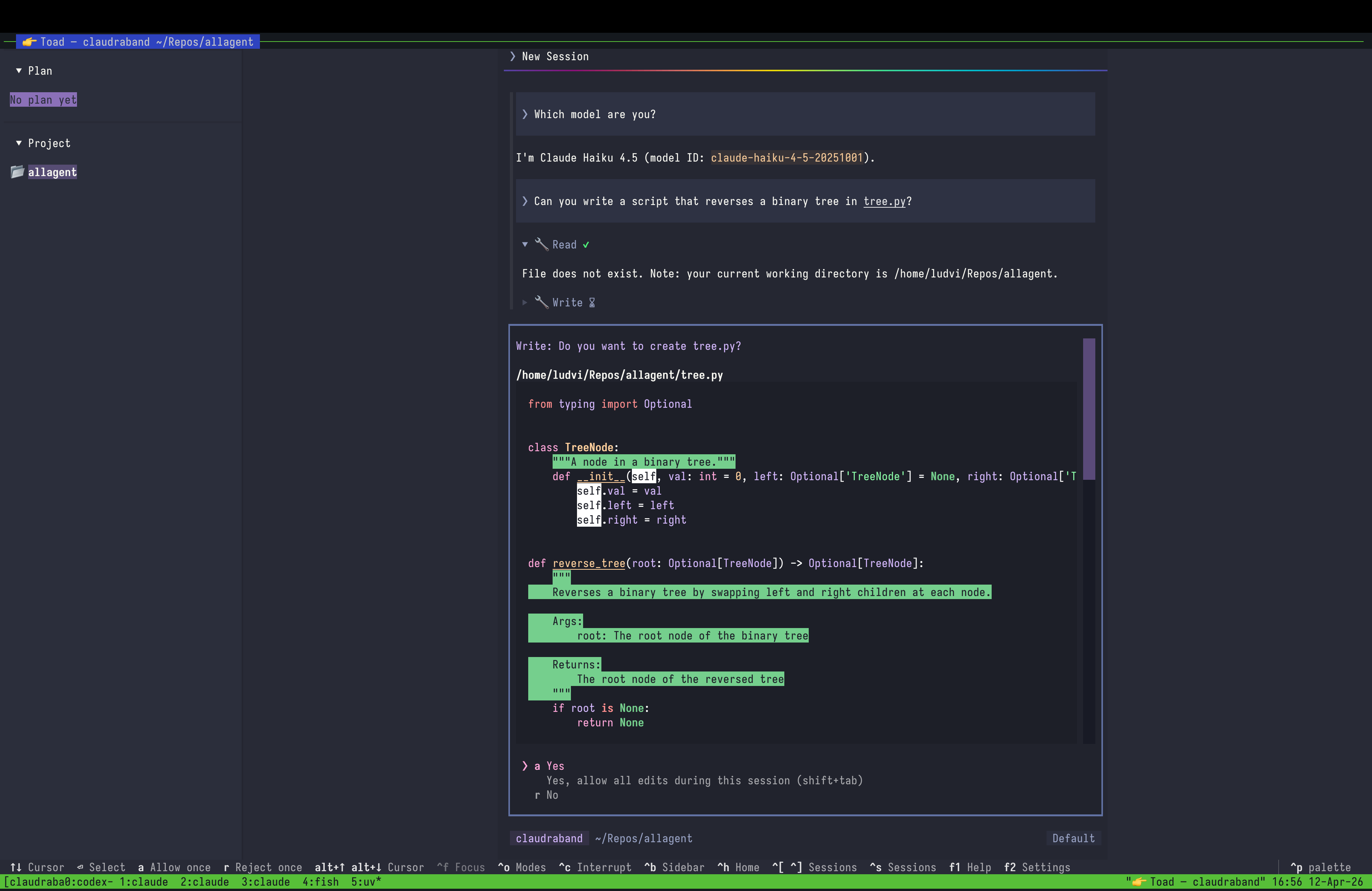The image size is (1372, 891).
Task: Expand the New Session header chevron
Action: [513, 56]
